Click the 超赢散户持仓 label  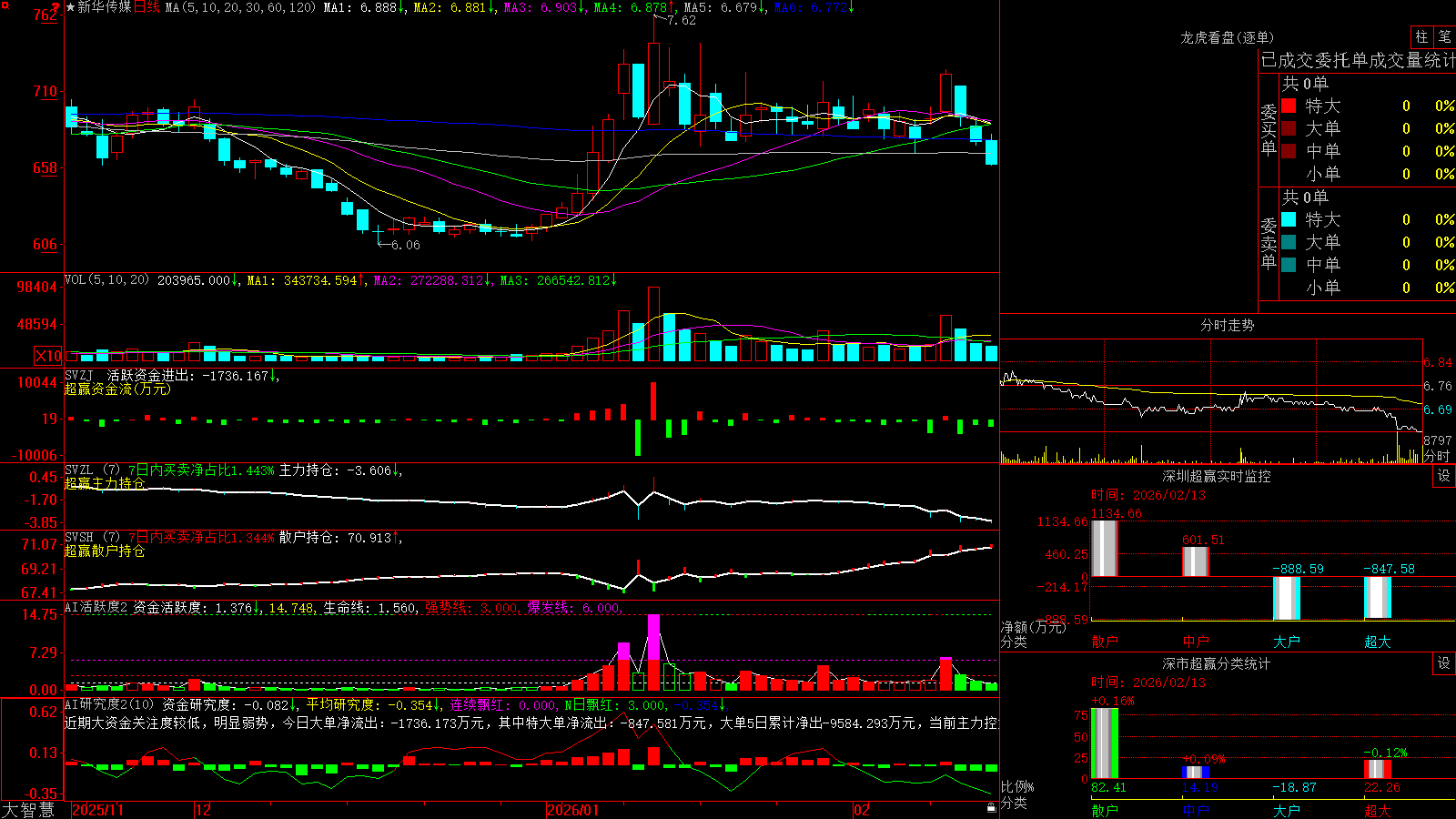tap(105, 551)
